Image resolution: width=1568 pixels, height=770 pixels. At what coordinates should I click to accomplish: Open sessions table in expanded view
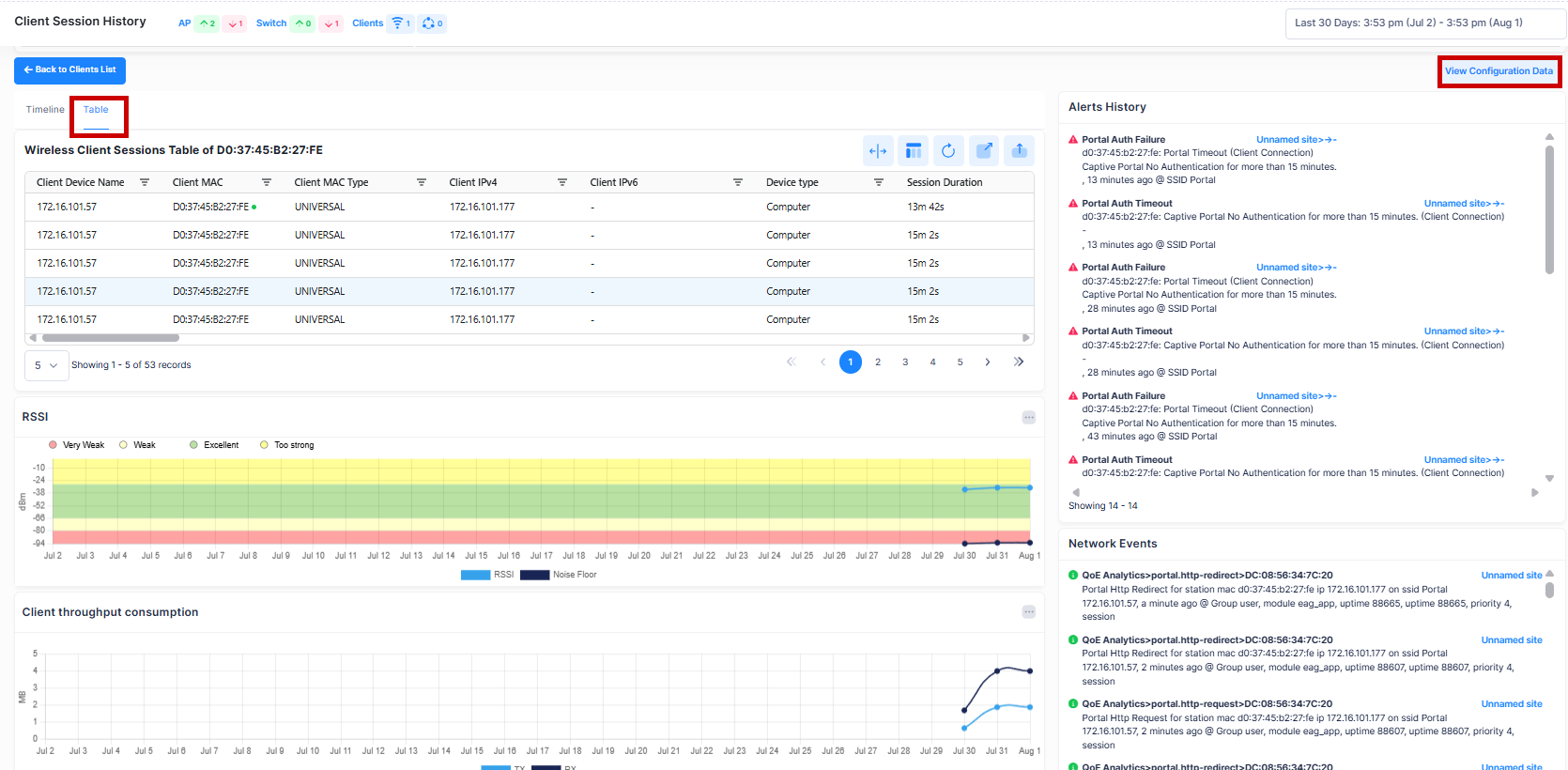tap(984, 151)
